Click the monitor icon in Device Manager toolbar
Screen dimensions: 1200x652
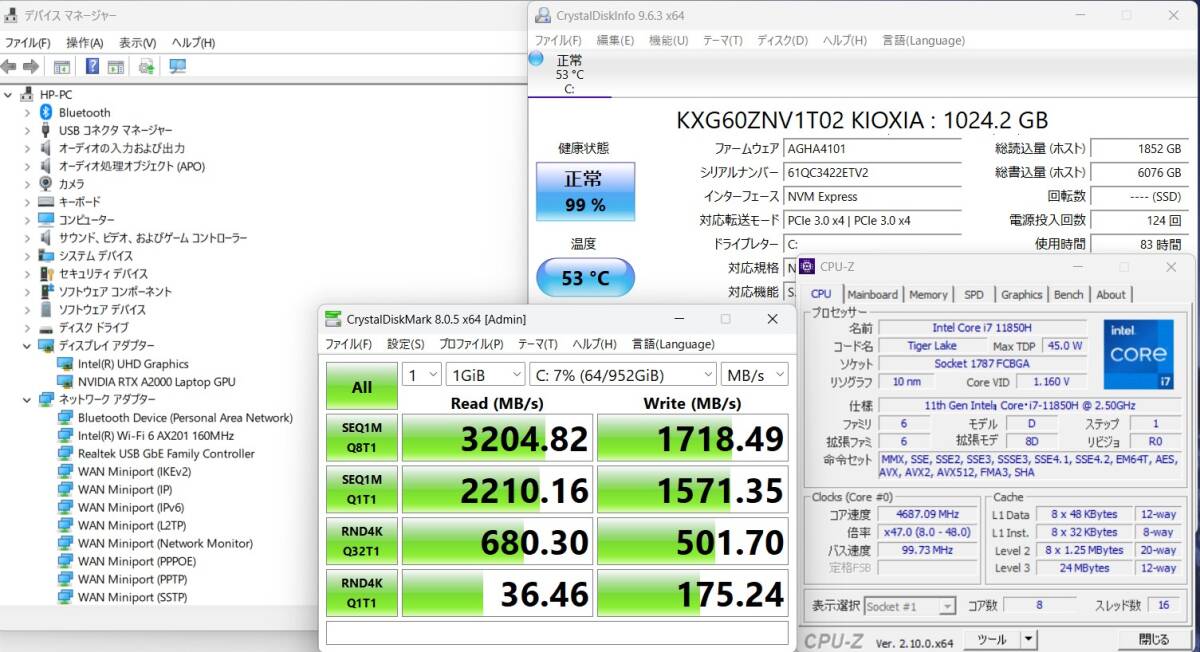178,66
